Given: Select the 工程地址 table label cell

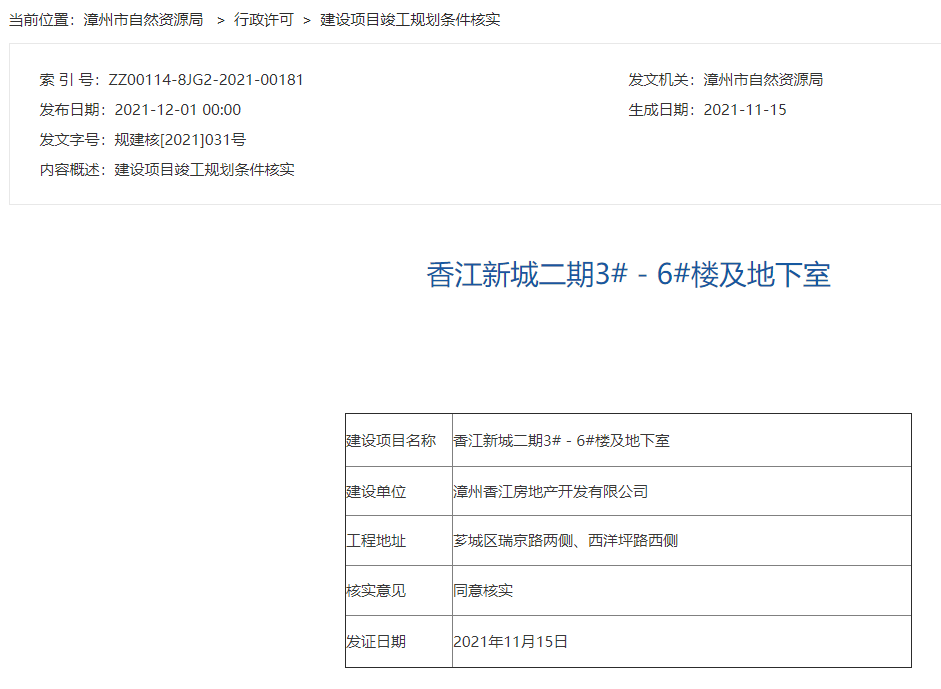Looking at the screenshot, I should 377,541.
